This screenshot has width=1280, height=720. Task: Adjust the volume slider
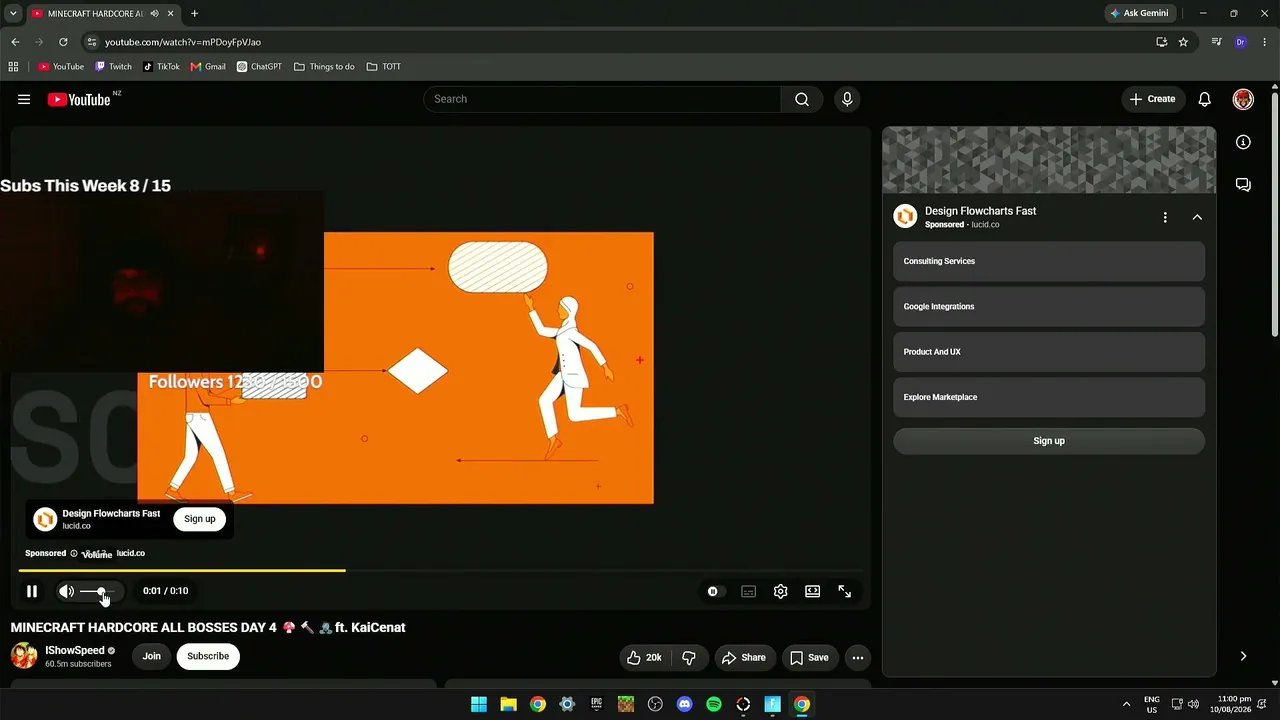click(98, 591)
